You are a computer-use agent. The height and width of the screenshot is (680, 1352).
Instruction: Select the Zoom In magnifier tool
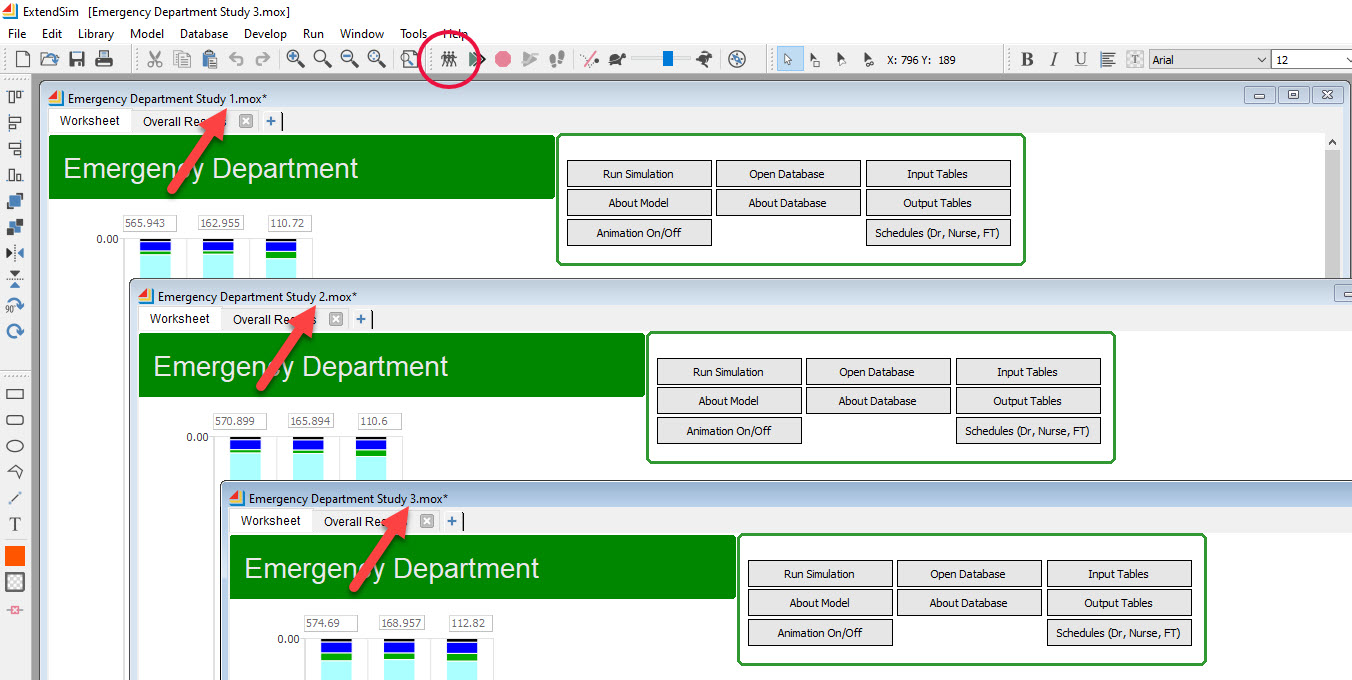pos(295,59)
